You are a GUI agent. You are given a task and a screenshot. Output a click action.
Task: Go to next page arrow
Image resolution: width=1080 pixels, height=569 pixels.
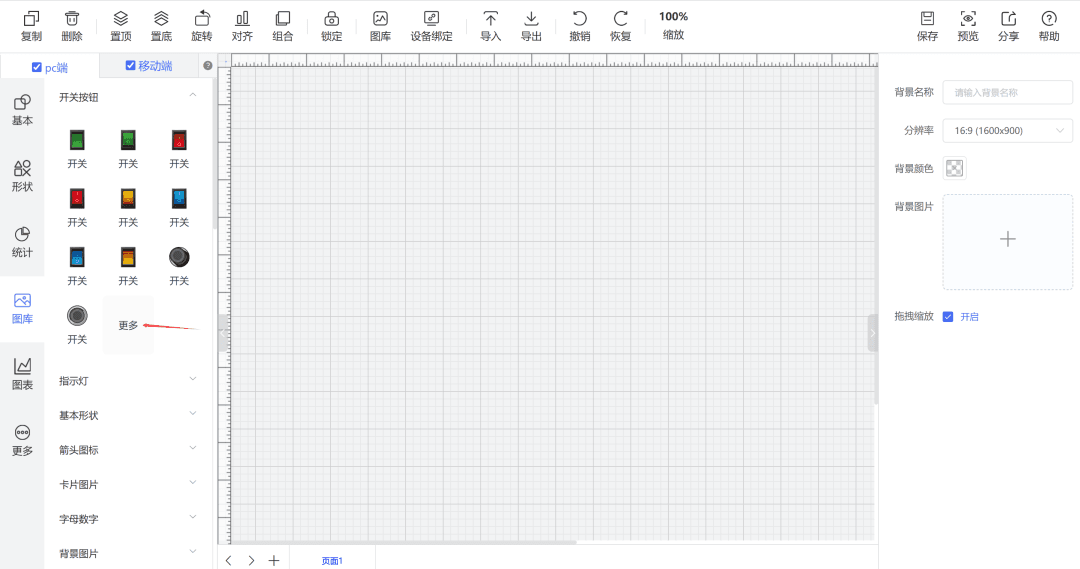point(251,560)
